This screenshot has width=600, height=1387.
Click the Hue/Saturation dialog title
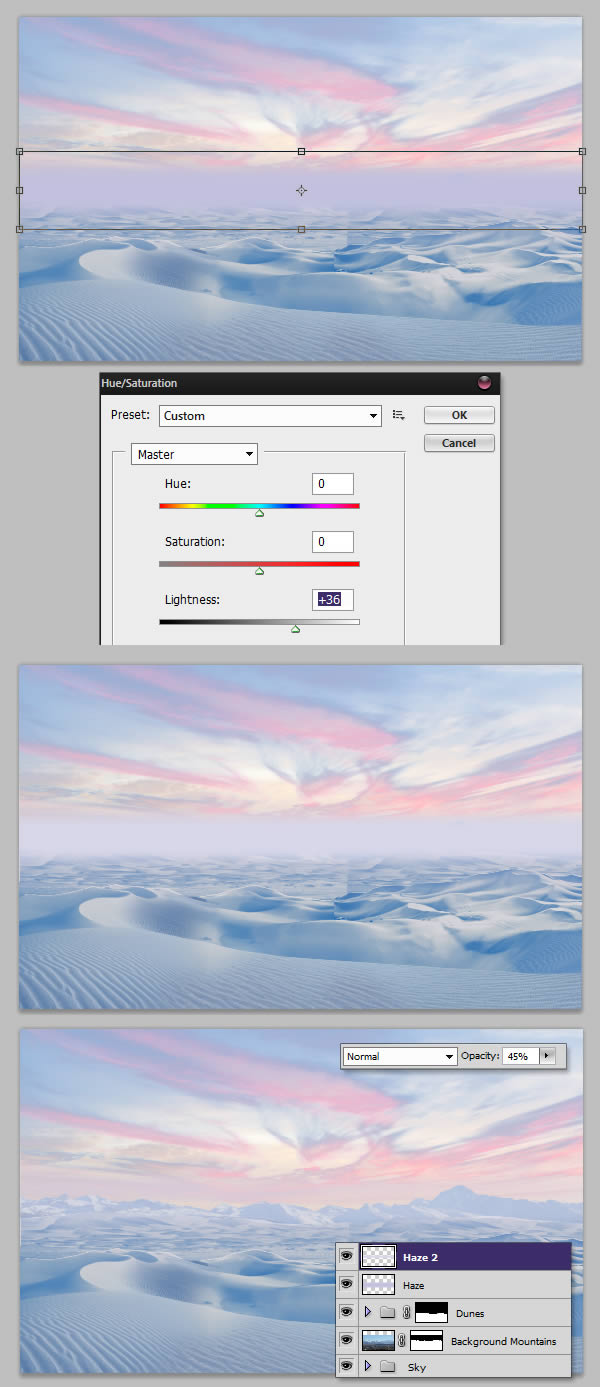click(x=140, y=383)
